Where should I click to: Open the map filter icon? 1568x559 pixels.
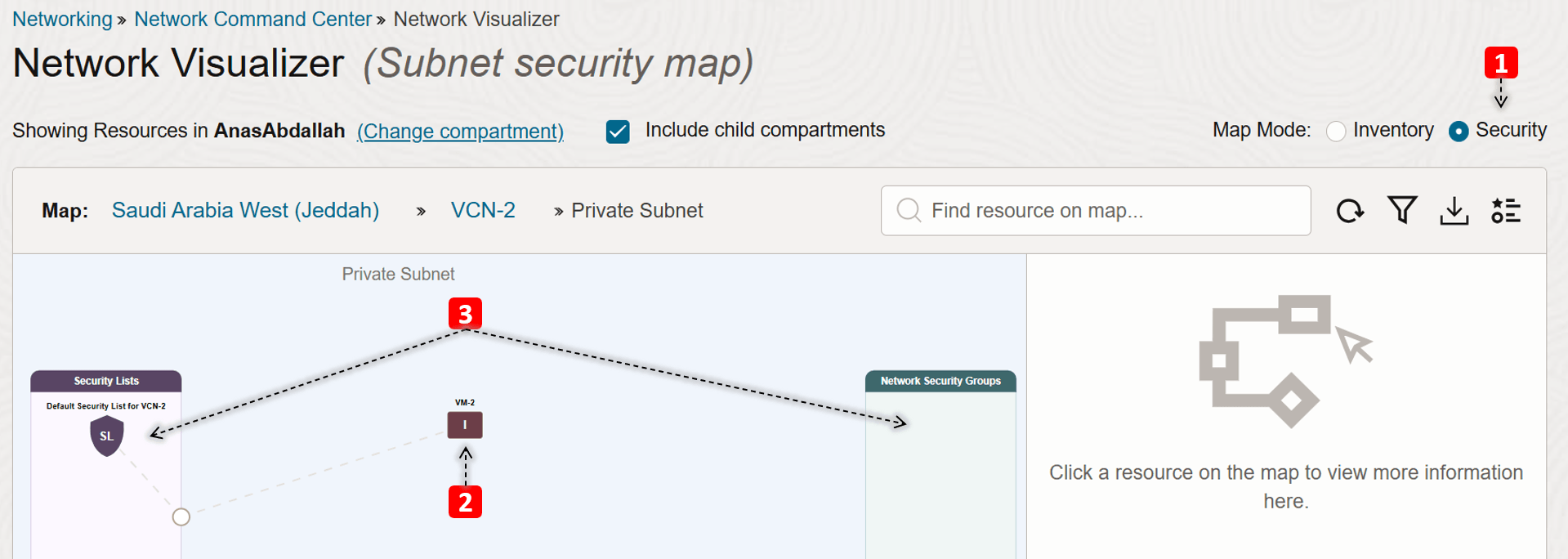tap(1402, 211)
